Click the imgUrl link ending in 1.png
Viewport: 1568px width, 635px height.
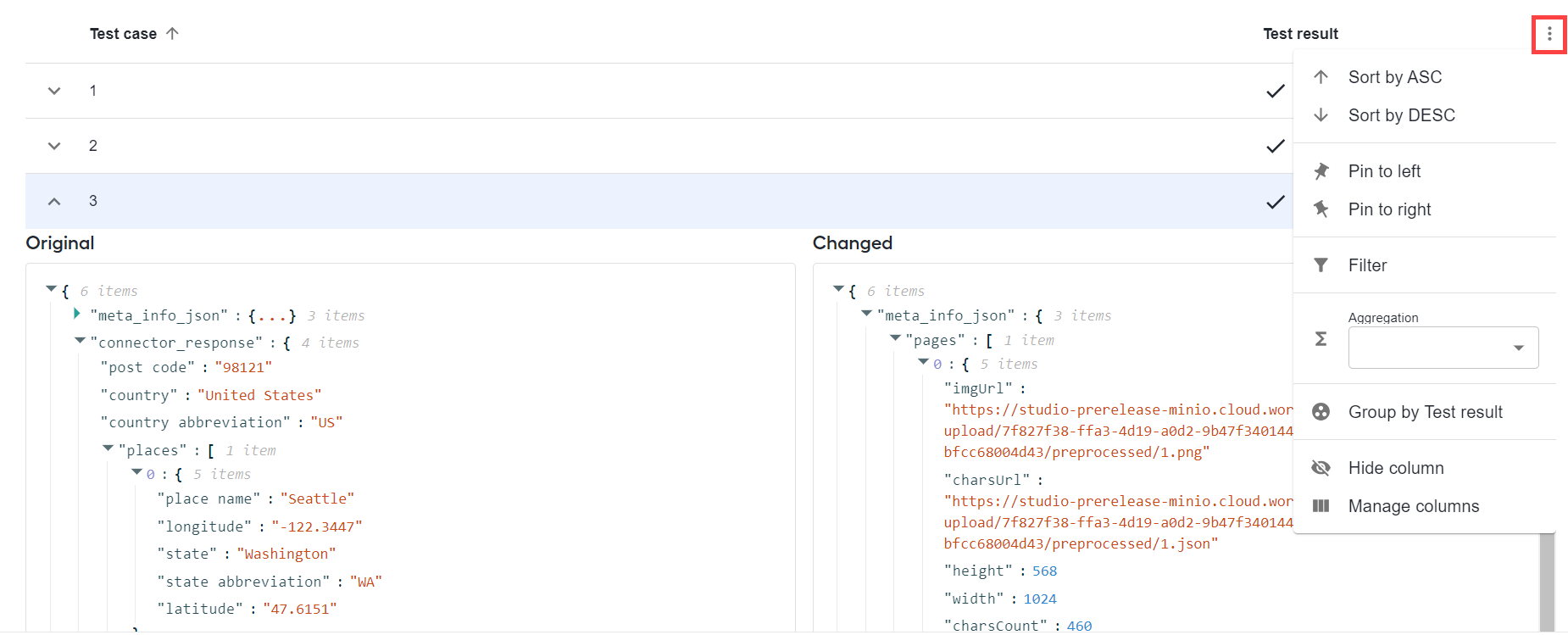tap(1118, 432)
